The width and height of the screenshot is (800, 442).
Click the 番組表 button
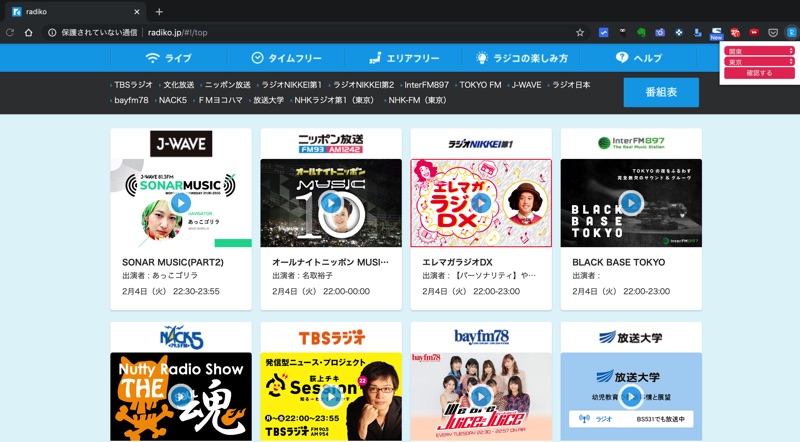coord(660,92)
